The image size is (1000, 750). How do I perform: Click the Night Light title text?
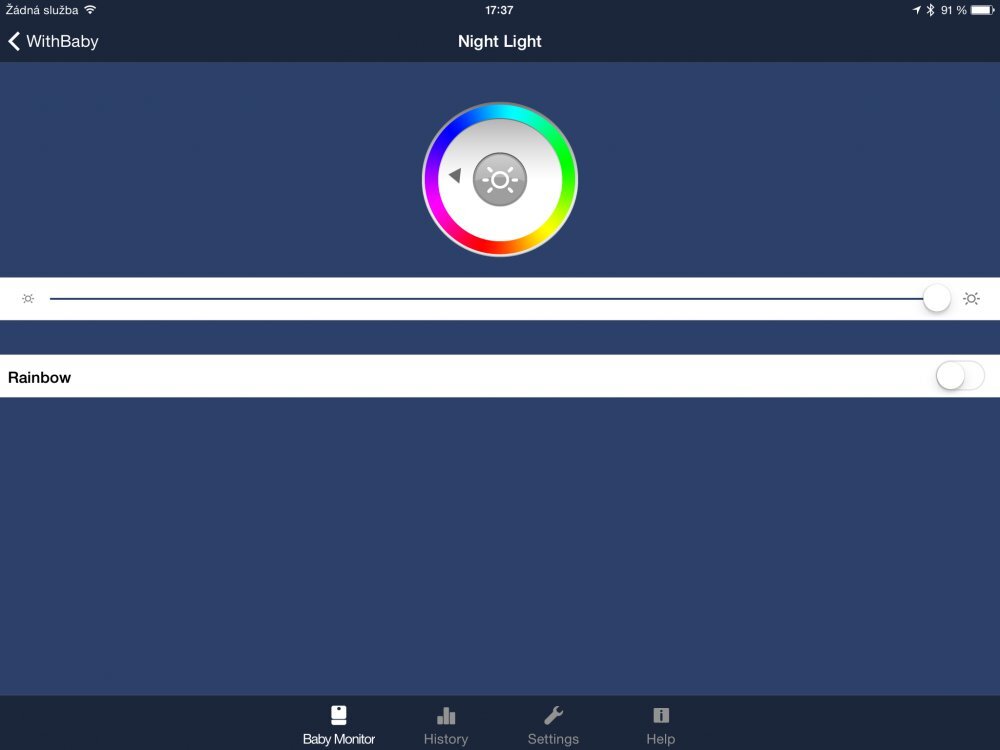click(x=500, y=41)
